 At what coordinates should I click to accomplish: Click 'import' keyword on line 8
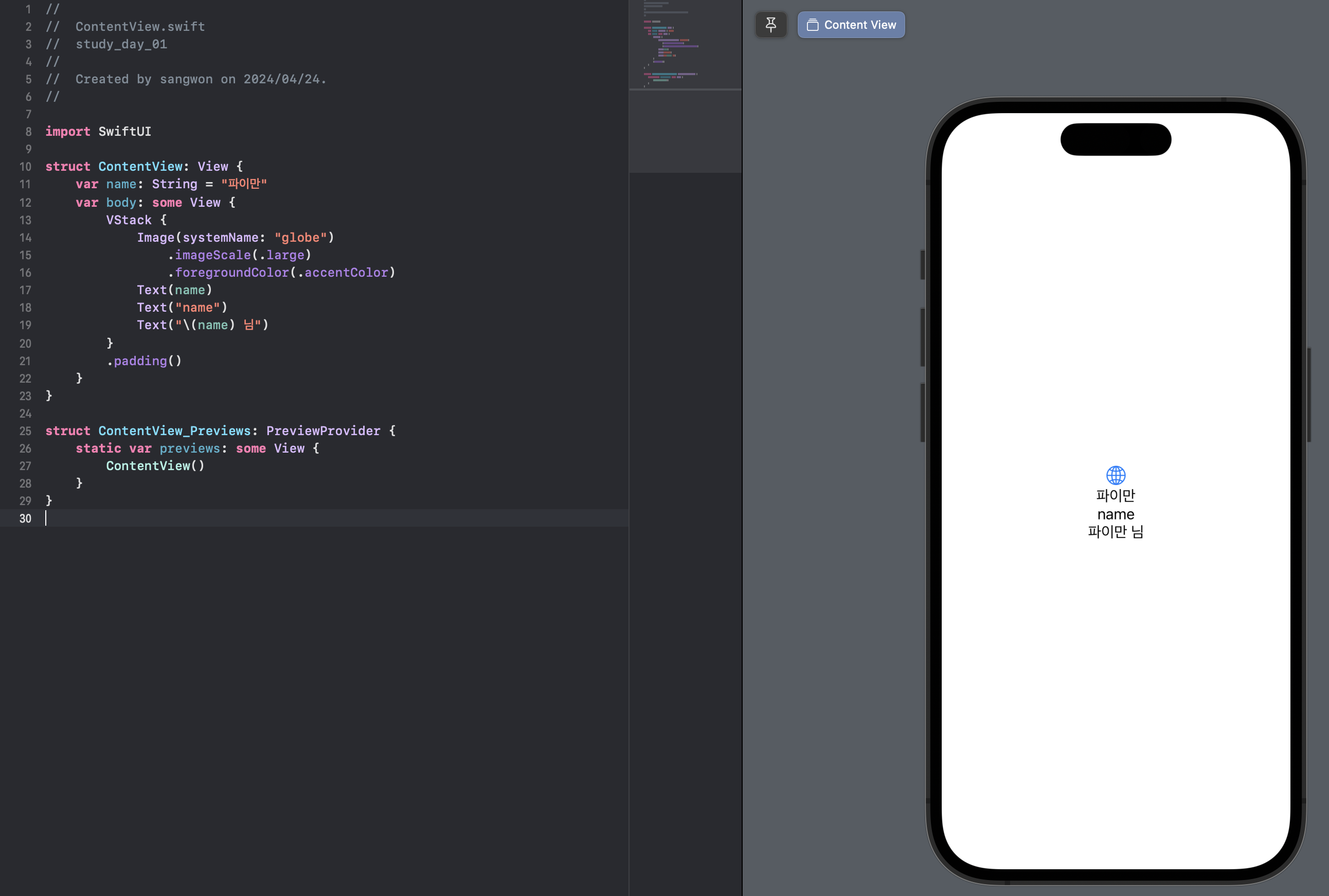68,132
